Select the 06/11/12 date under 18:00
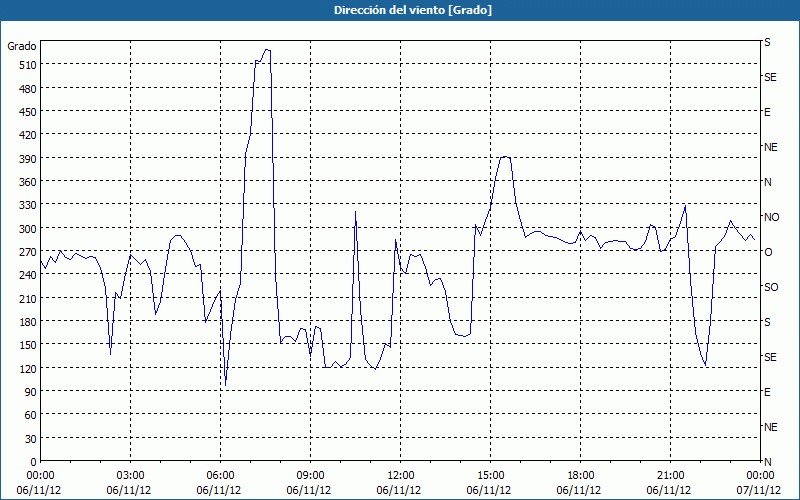 (x=579, y=490)
